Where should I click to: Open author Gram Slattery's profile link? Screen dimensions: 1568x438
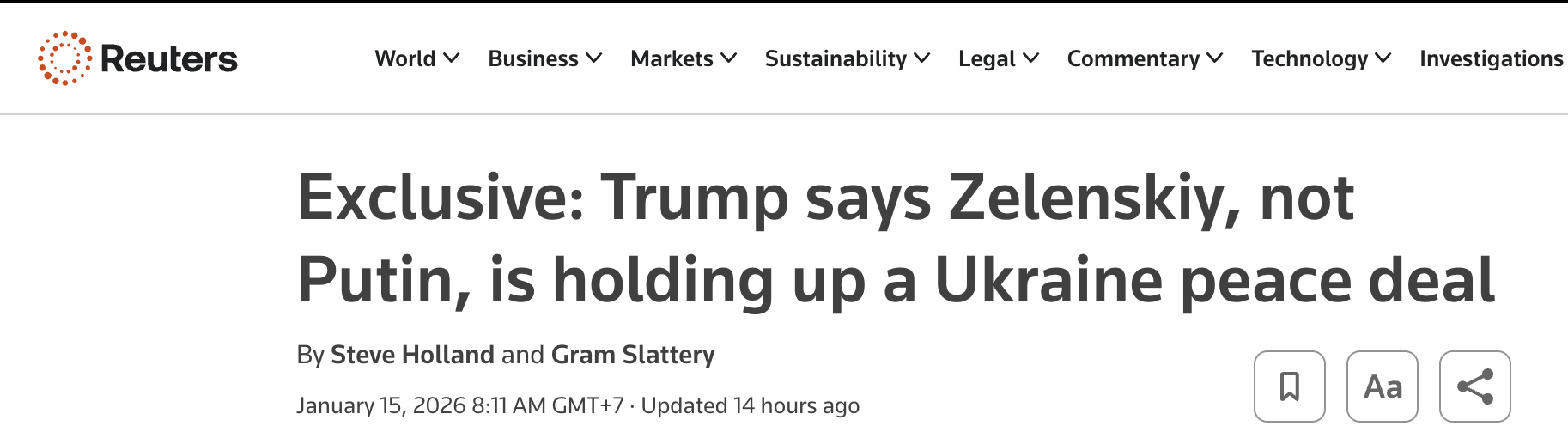[633, 355]
